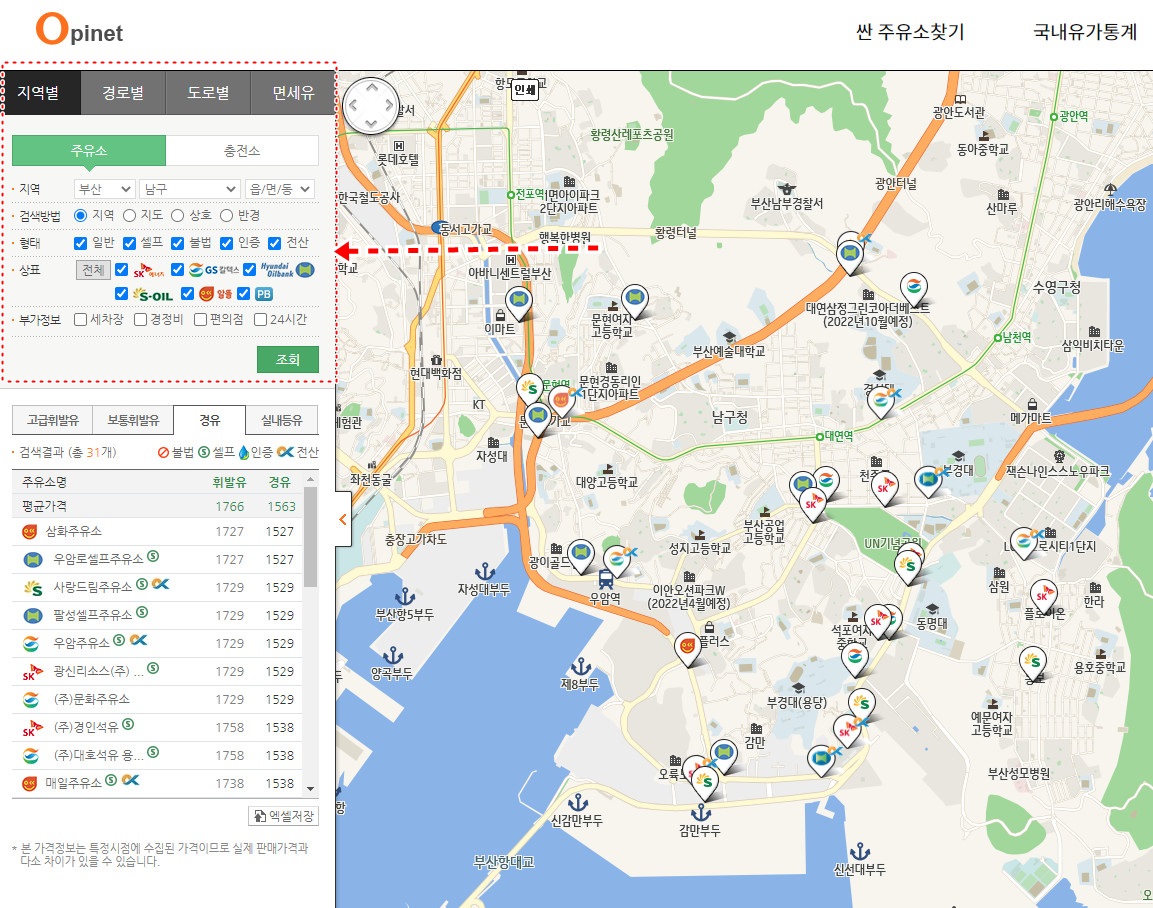
Task: Uncheck the 셀프 type checkbox
Action: [129, 243]
